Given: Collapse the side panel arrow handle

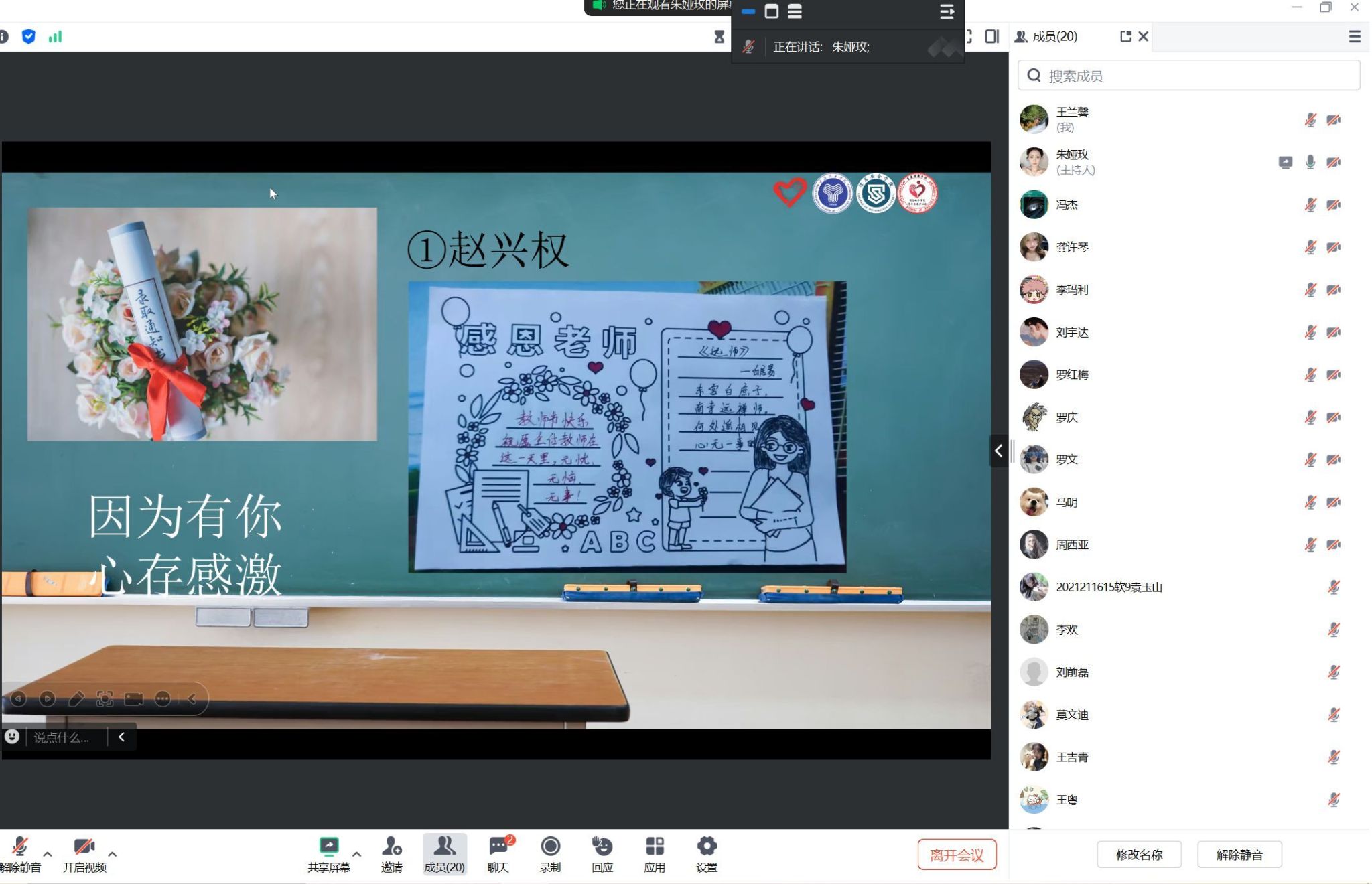Looking at the screenshot, I should pyautogui.click(x=998, y=451).
